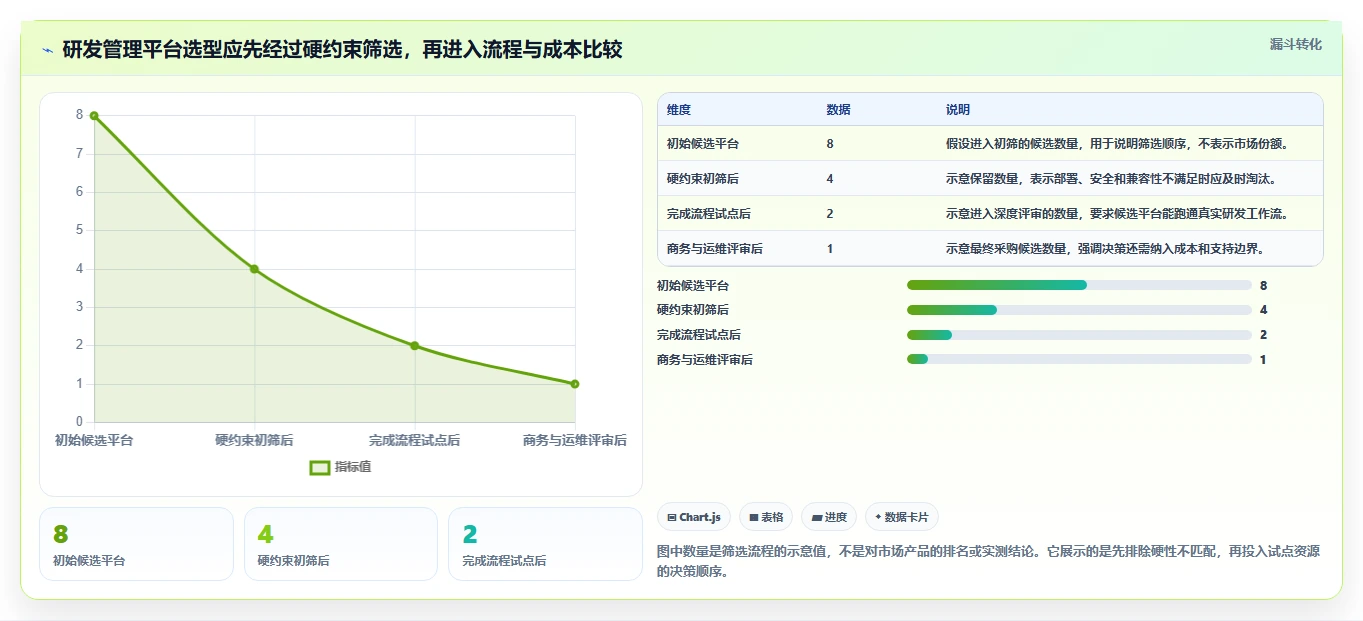Select the 表格 chip
This screenshot has height=621, width=1363.
click(766, 517)
